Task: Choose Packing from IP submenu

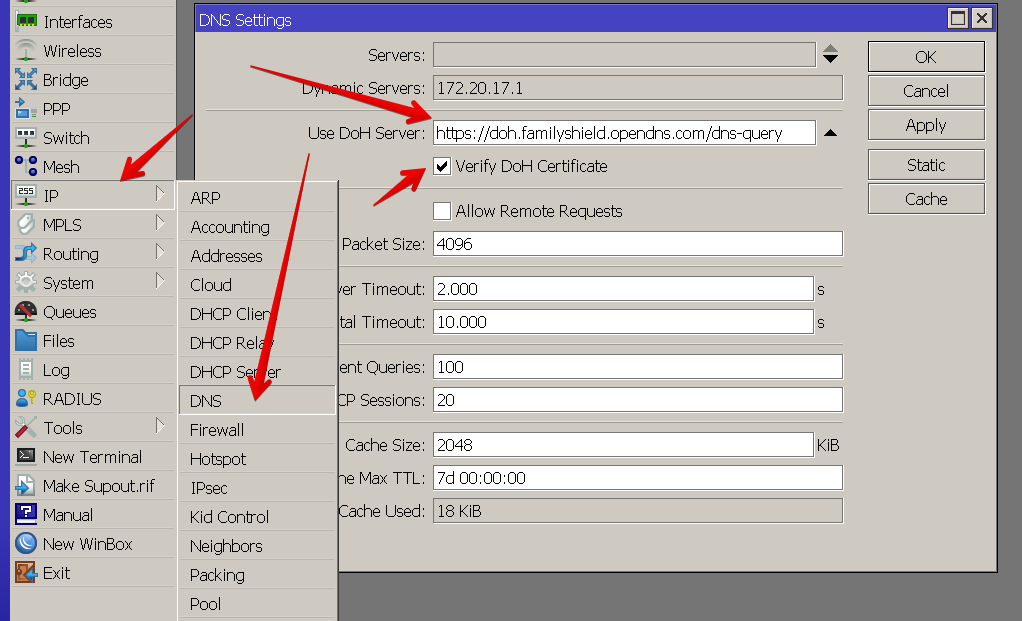Action: (x=257, y=575)
